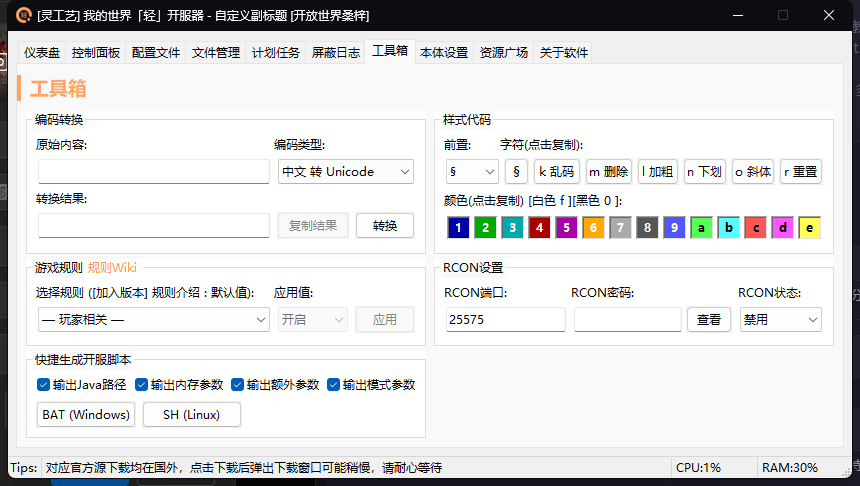Copy the § section symbol character
This screenshot has width=860, height=486.
click(516, 171)
